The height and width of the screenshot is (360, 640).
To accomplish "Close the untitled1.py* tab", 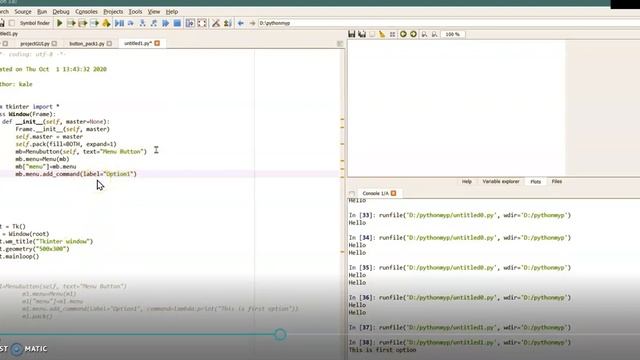I will [157, 43].
